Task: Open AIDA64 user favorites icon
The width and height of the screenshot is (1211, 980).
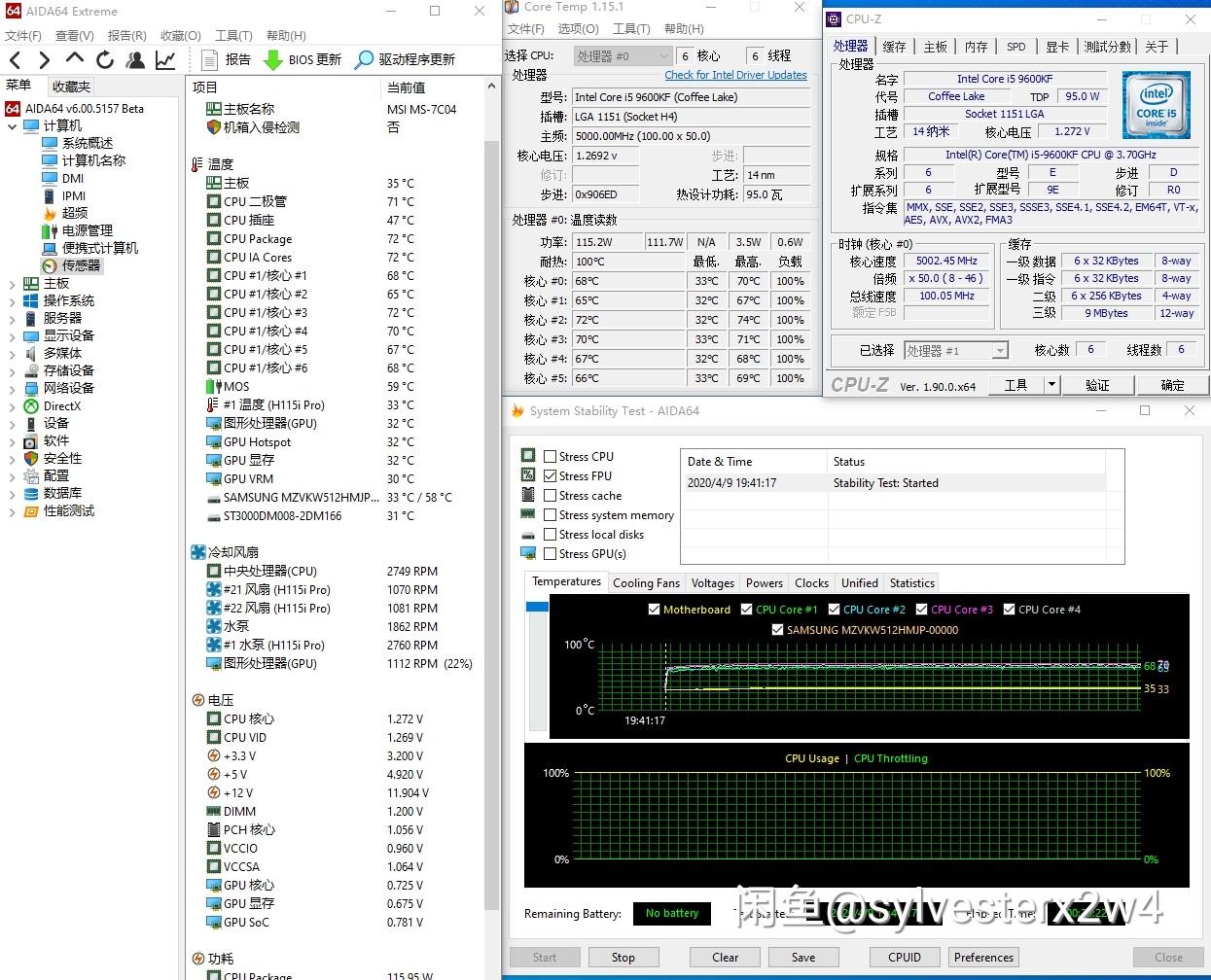Action: click(135, 59)
